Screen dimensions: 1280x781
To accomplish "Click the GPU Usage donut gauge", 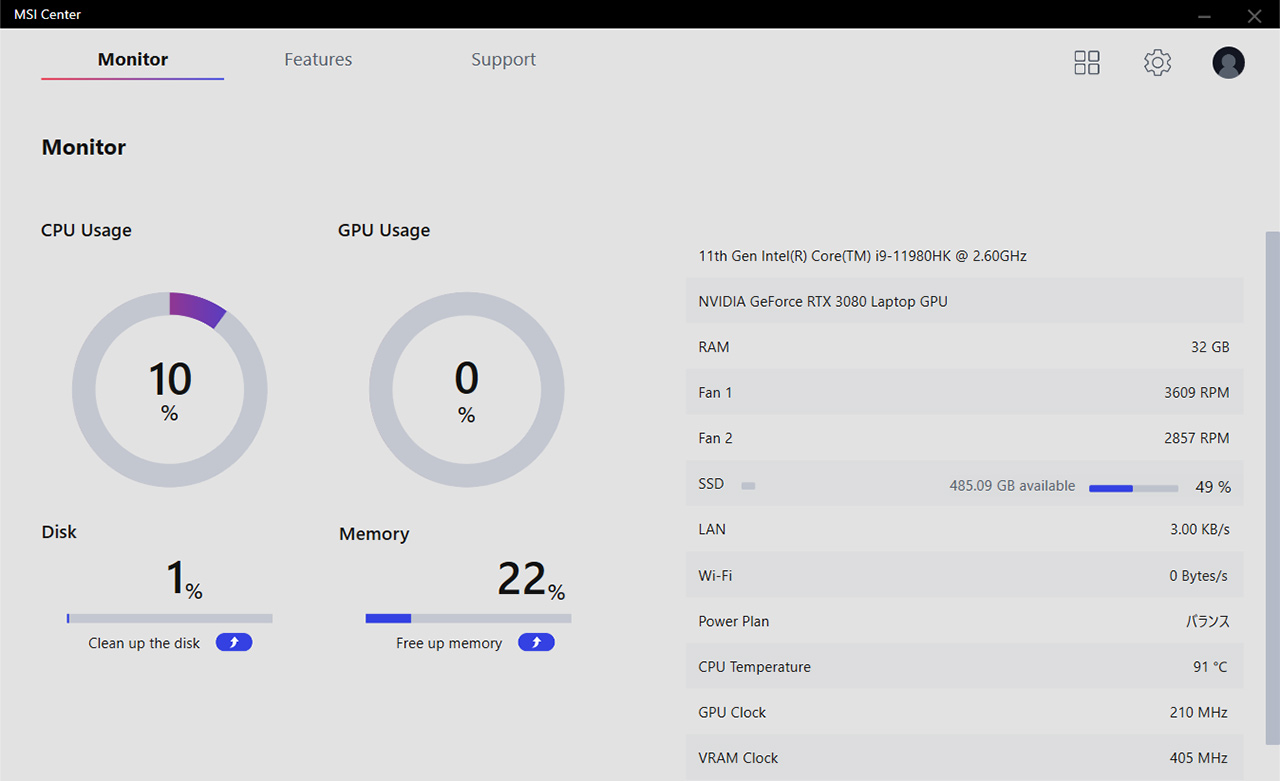I will (x=467, y=390).
